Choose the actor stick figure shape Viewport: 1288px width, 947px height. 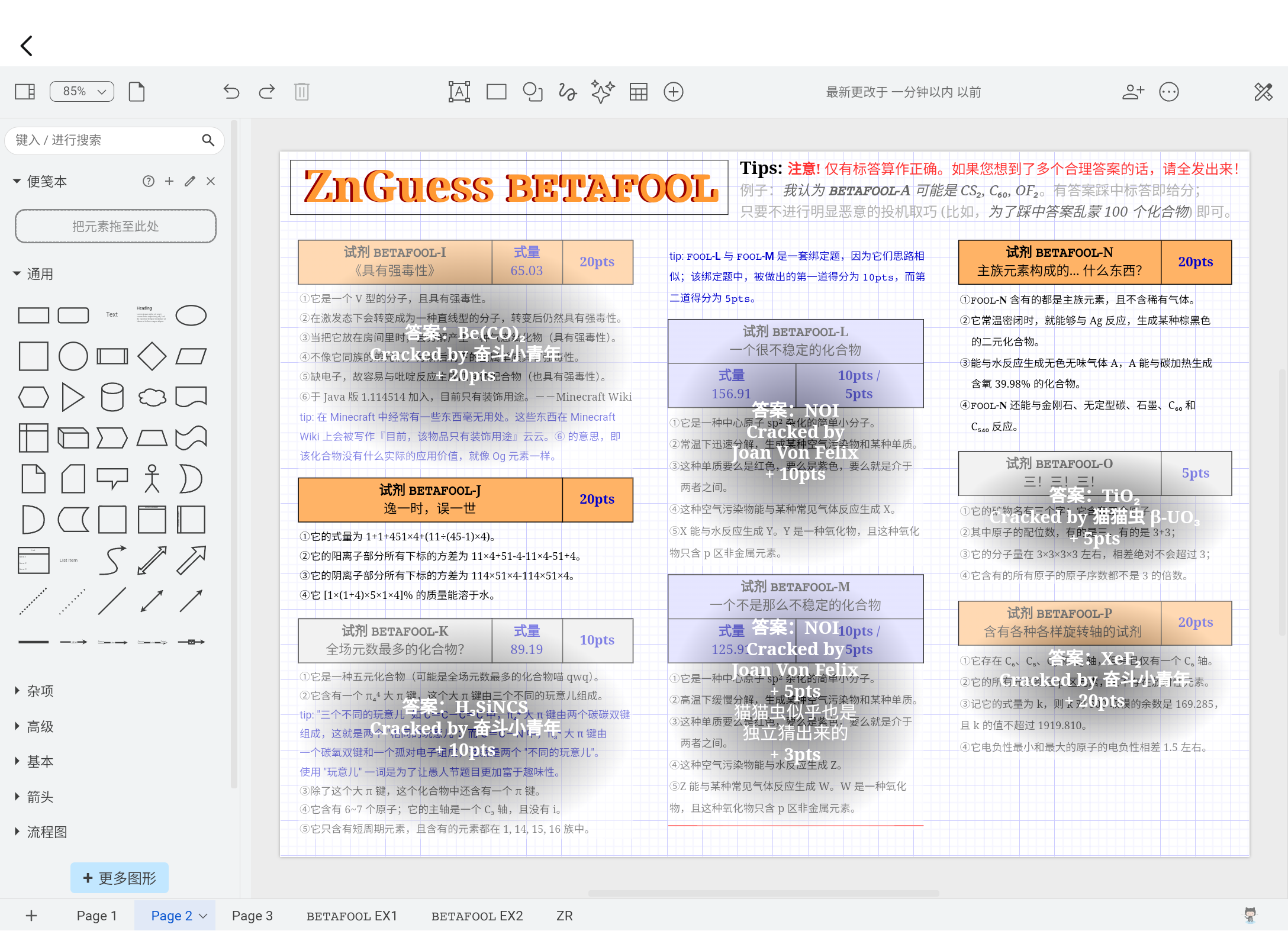click(x=152, y=478)
